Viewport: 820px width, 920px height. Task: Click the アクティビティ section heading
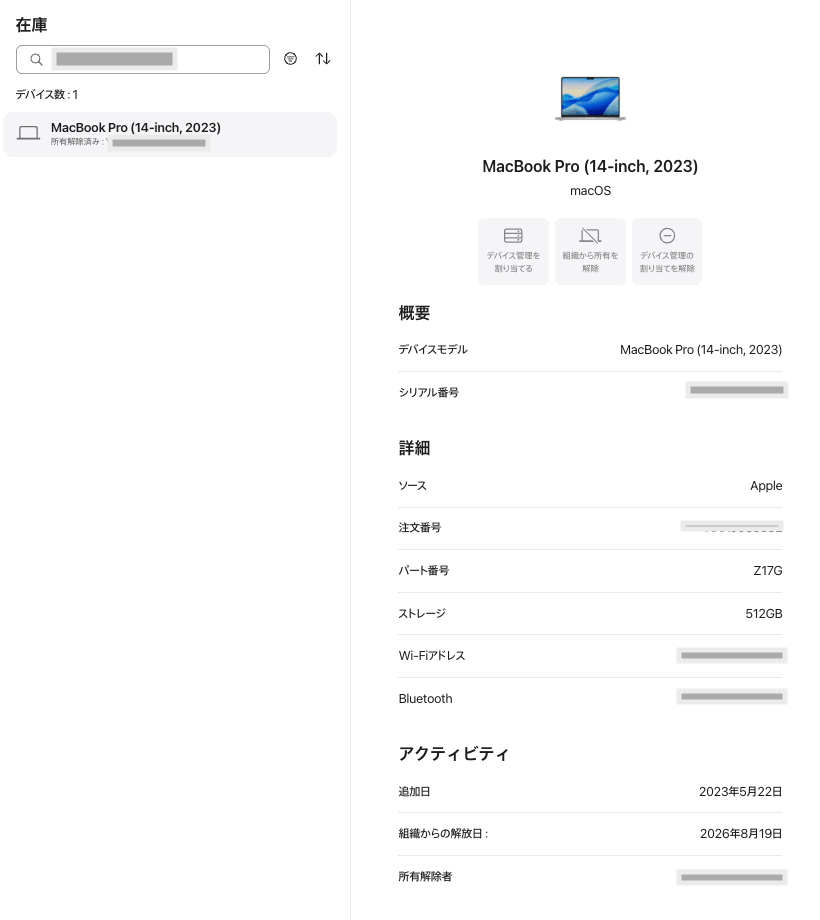[x=453, y=753]
